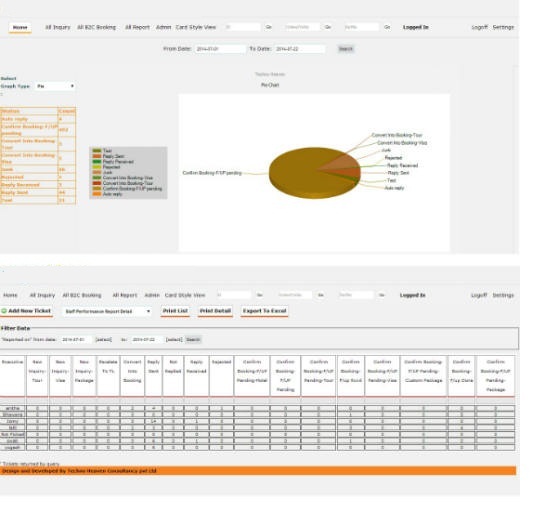Open All B2C Booking in top dashboard navigation

[x=96, y=27]
